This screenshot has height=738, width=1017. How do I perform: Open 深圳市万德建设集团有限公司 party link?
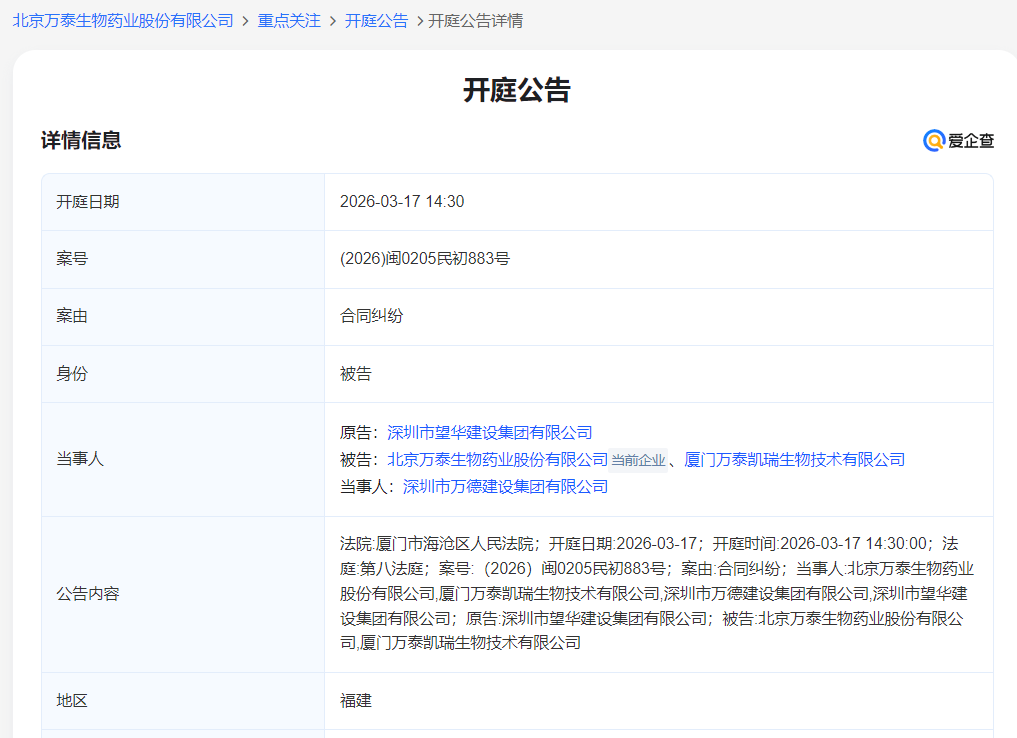tap(505, 486)
